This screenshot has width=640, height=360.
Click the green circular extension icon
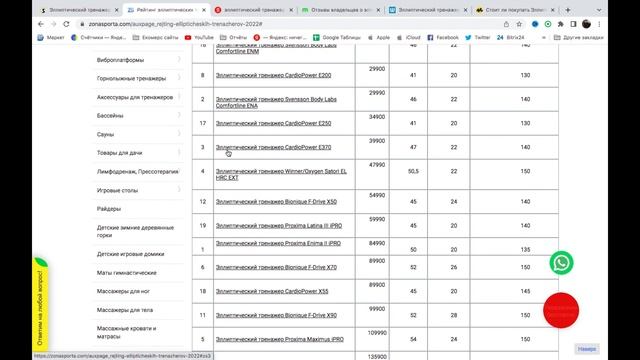click(548, 24)
